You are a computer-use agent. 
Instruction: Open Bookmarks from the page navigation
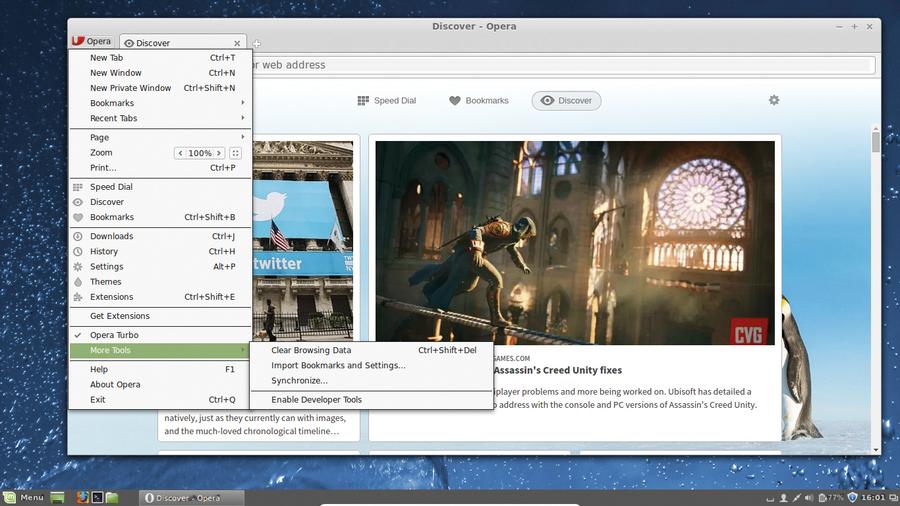tap(479, 100)
